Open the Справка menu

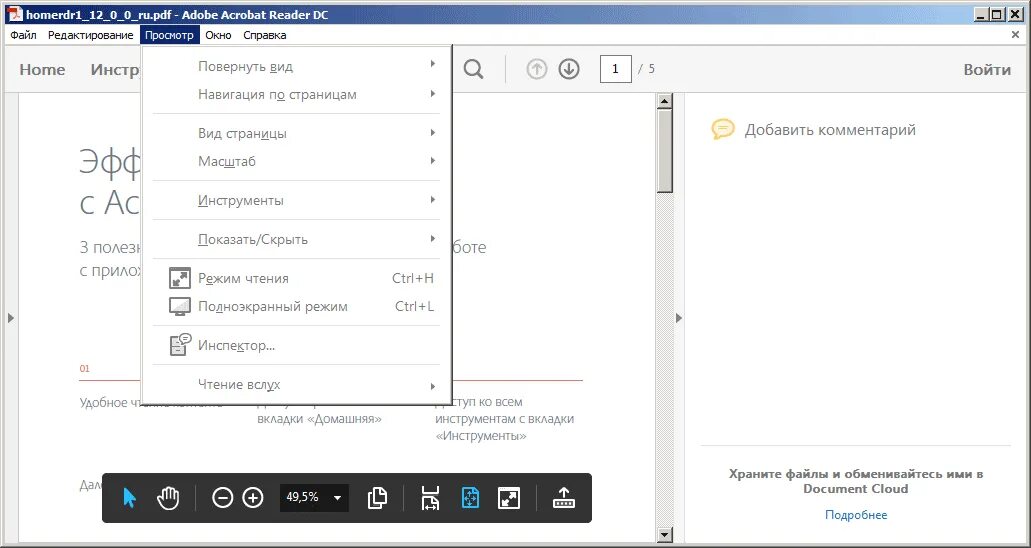tap(265, 35)
